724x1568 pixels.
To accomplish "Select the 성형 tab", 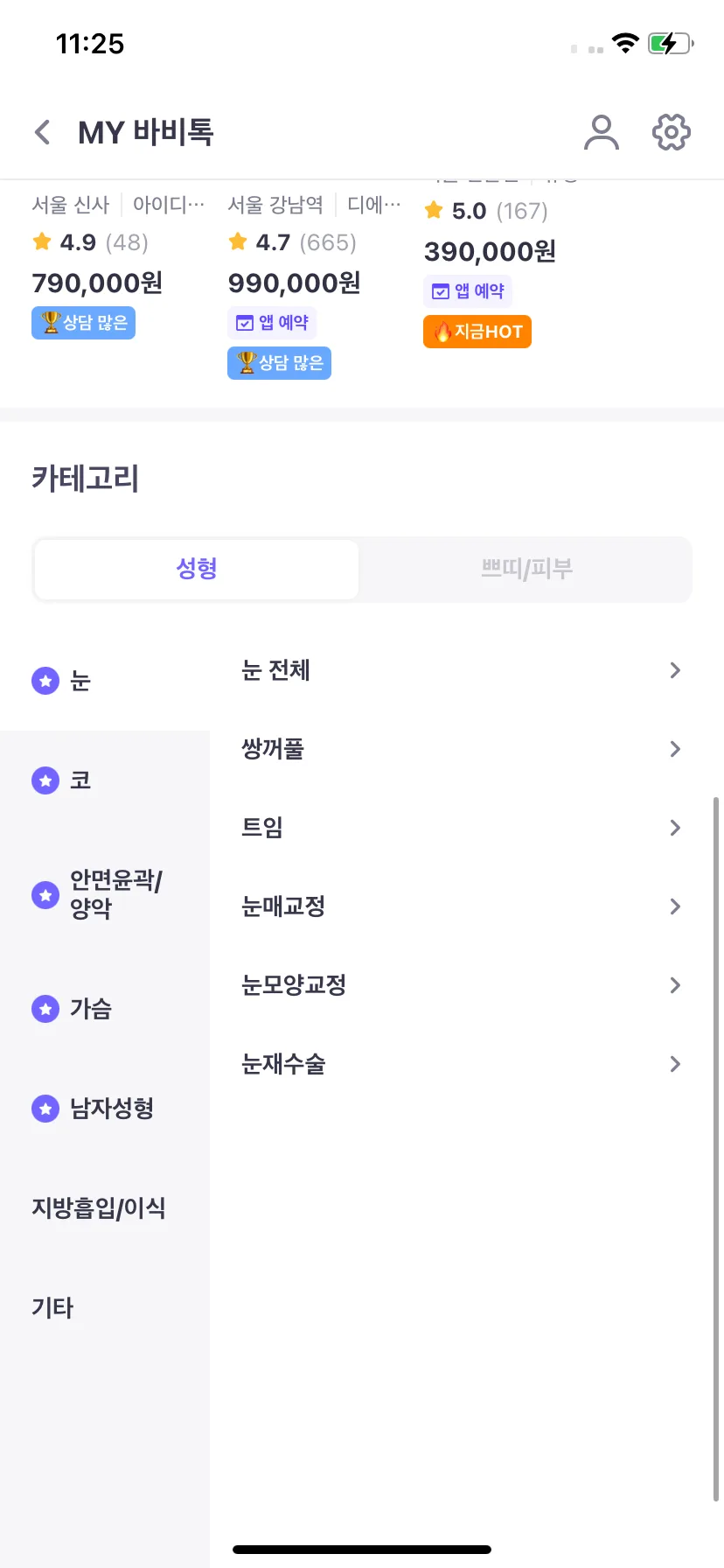I will click(197, 570).
